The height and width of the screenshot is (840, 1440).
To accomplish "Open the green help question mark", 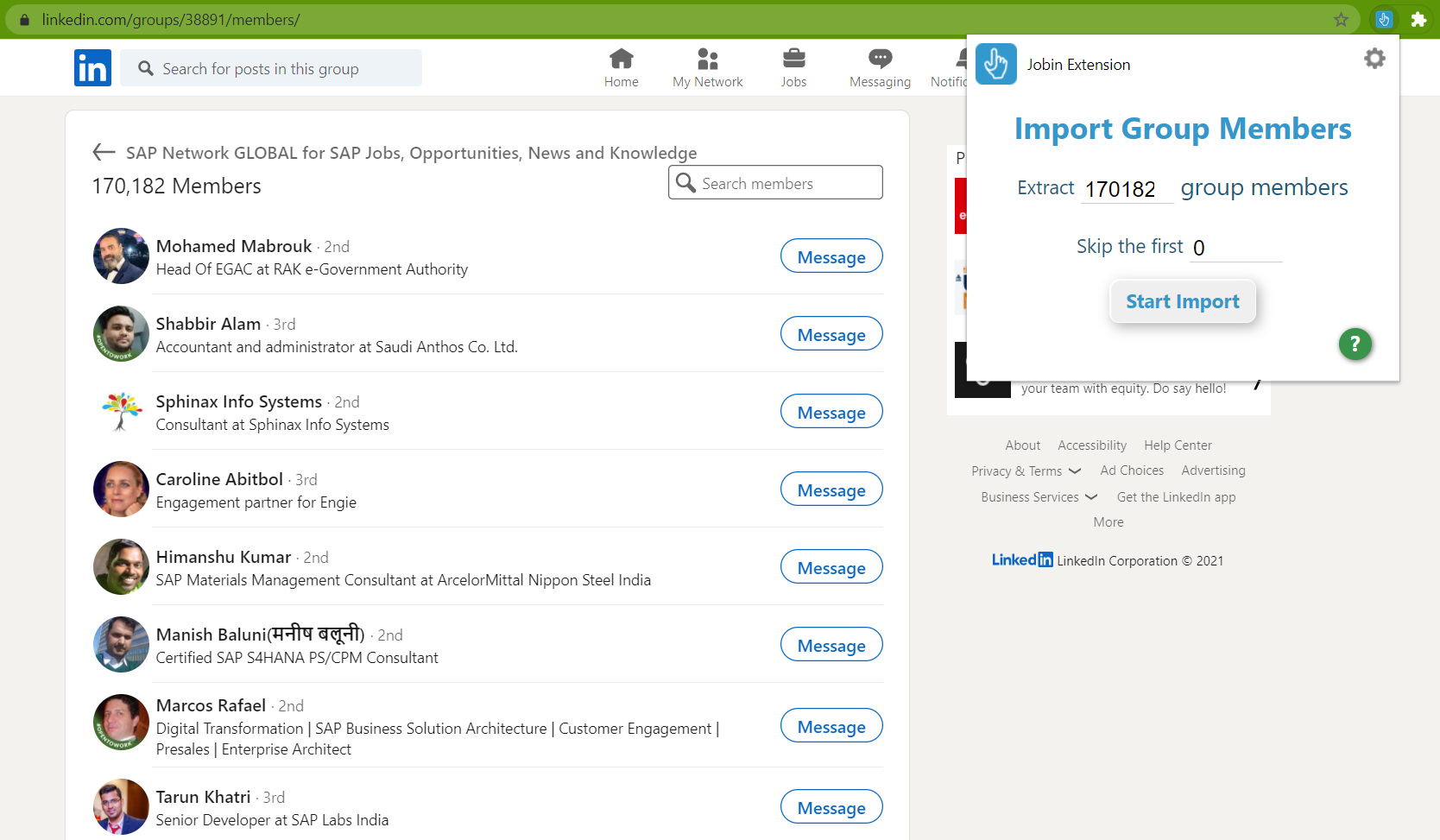I will (1355, 344).
